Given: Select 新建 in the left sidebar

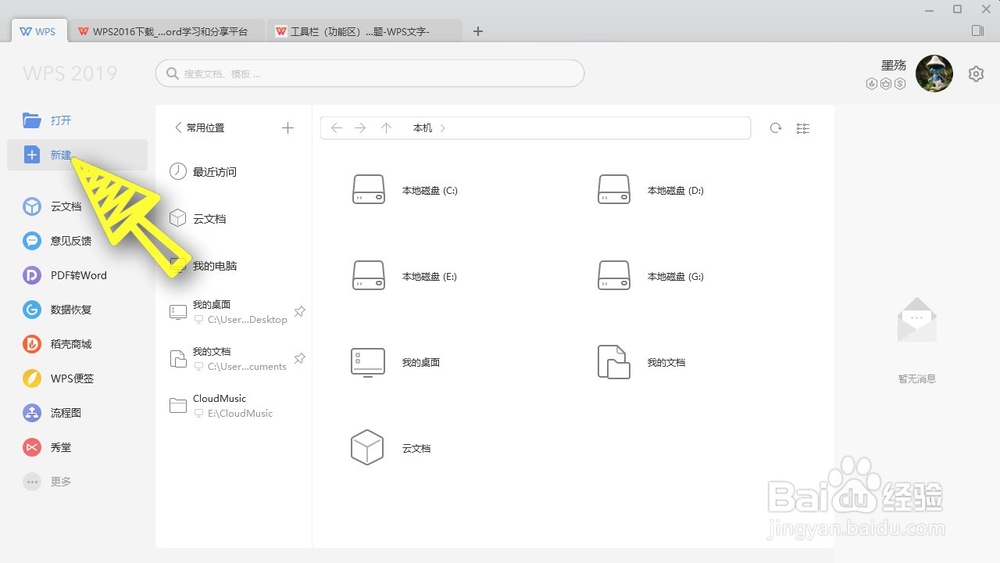Looking at the screenshot, I should pyautogui.click(x=77, y=155).
